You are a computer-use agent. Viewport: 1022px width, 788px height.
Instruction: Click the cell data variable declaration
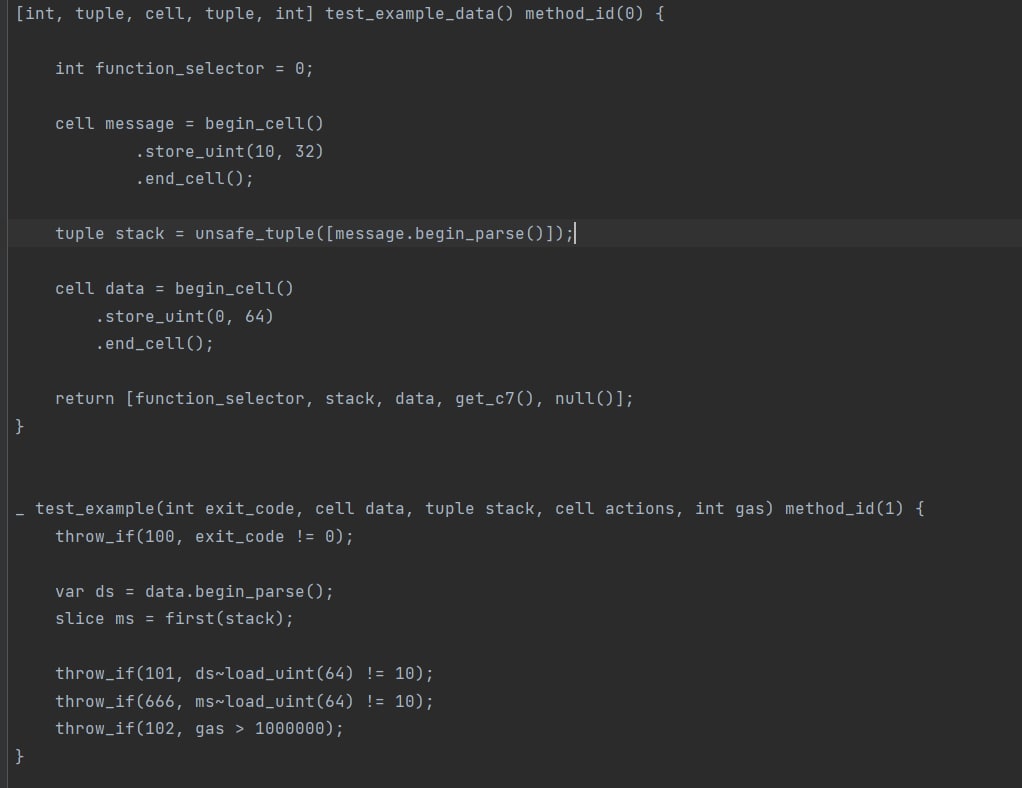click(99, 289)
